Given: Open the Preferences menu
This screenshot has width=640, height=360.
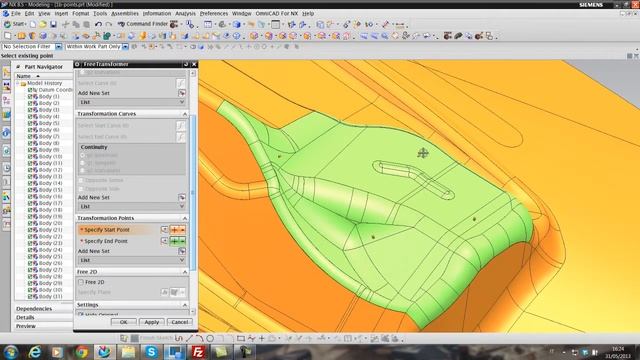Looking at the screenshot, I should tap(213, 13).
